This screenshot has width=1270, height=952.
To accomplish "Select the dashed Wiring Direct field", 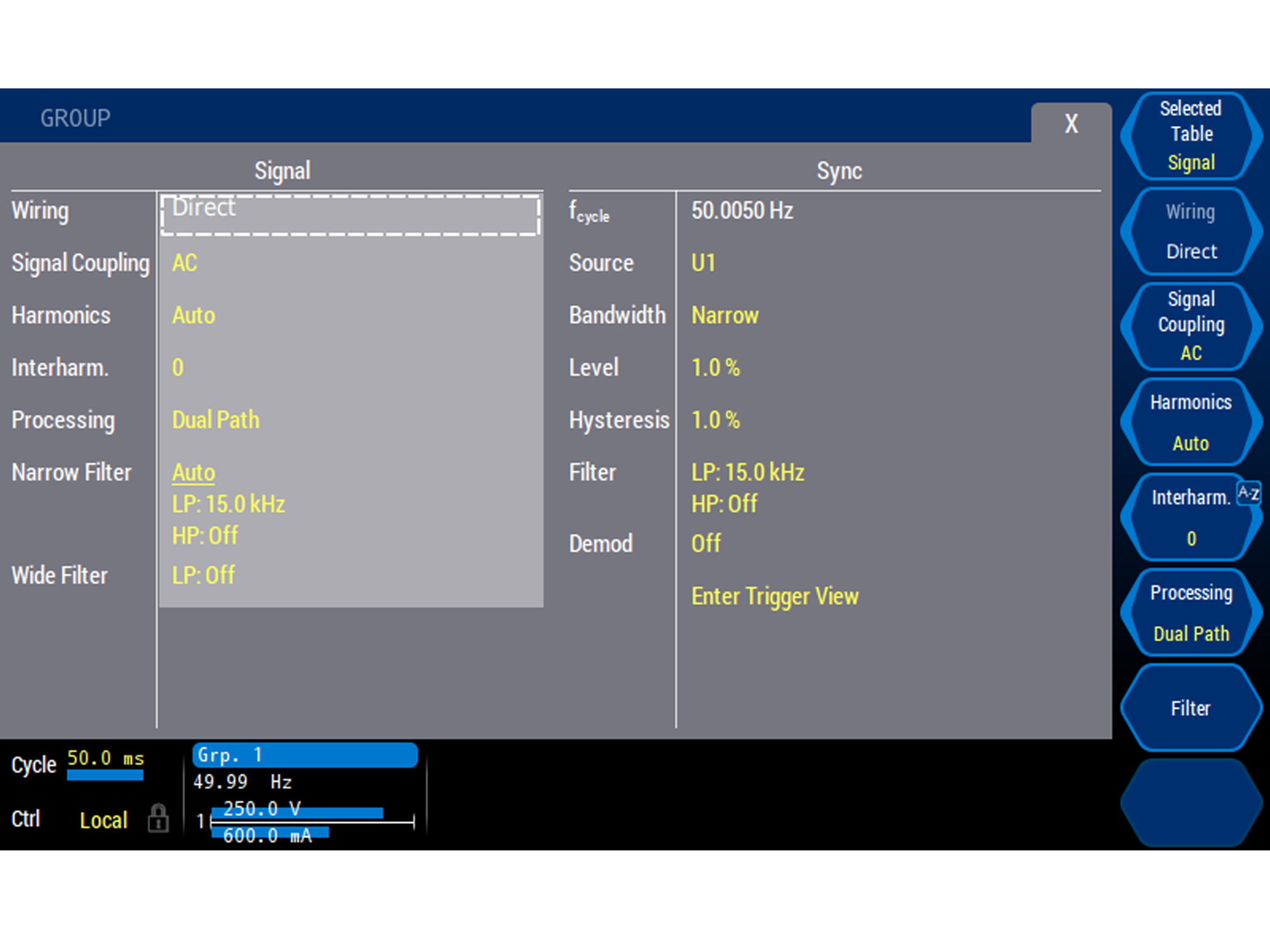I will click(x=350, y=215).
